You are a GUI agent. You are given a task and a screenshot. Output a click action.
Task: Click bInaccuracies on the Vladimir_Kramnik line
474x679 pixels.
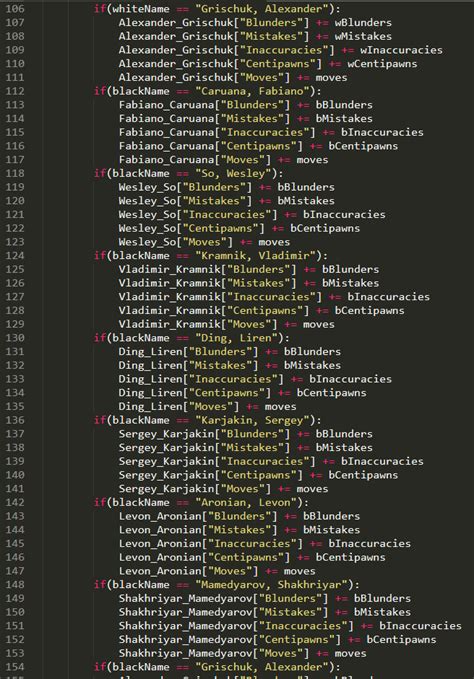click(389, 297)
